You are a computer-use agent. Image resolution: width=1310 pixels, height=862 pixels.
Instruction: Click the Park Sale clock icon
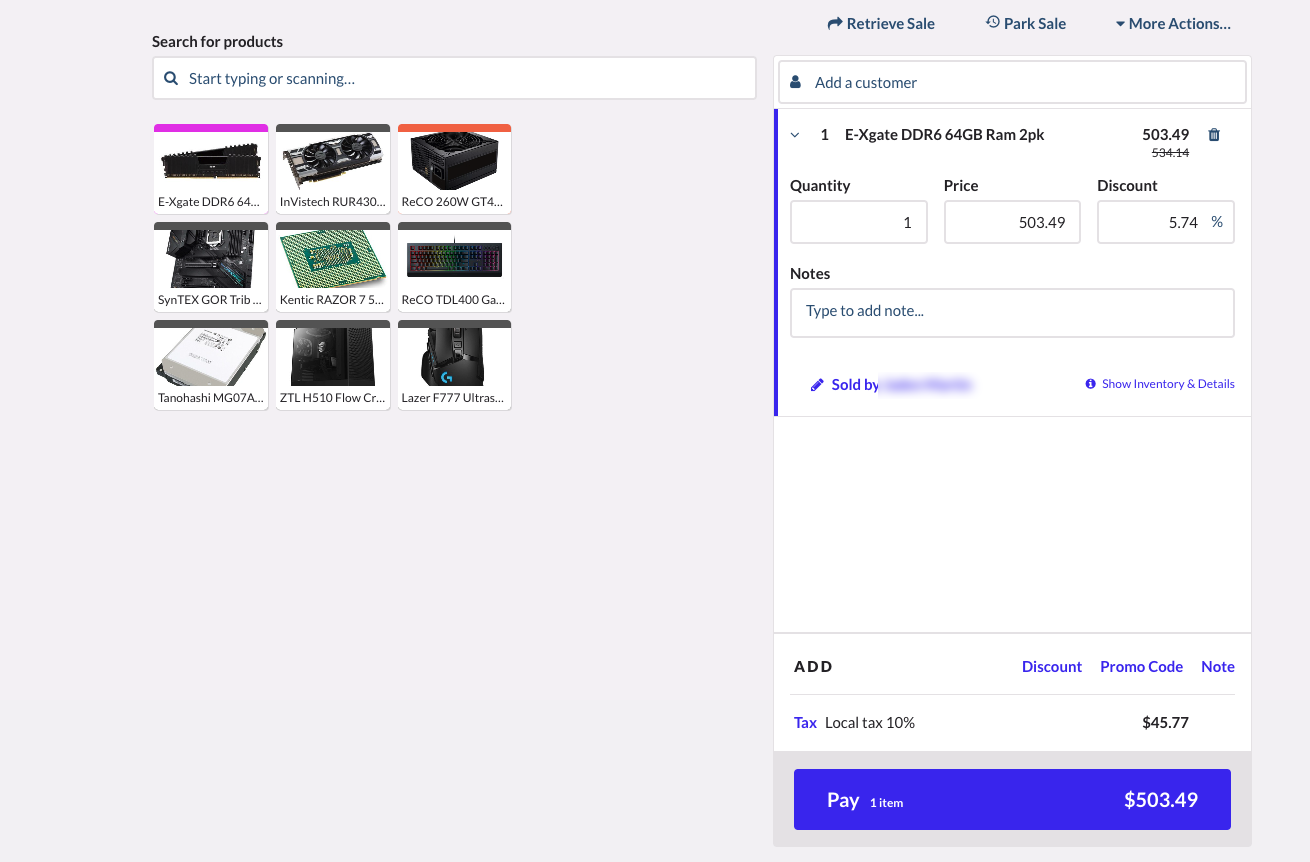pyautogui.click(x=992, y=23)
